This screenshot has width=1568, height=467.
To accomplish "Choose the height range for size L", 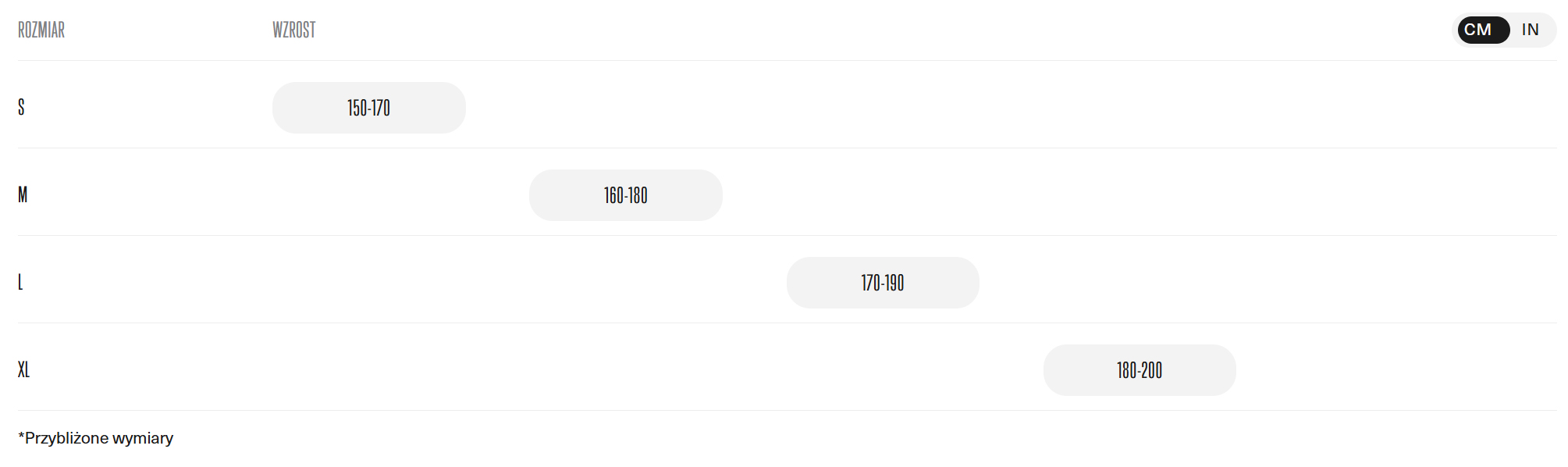I will point(882,283).
